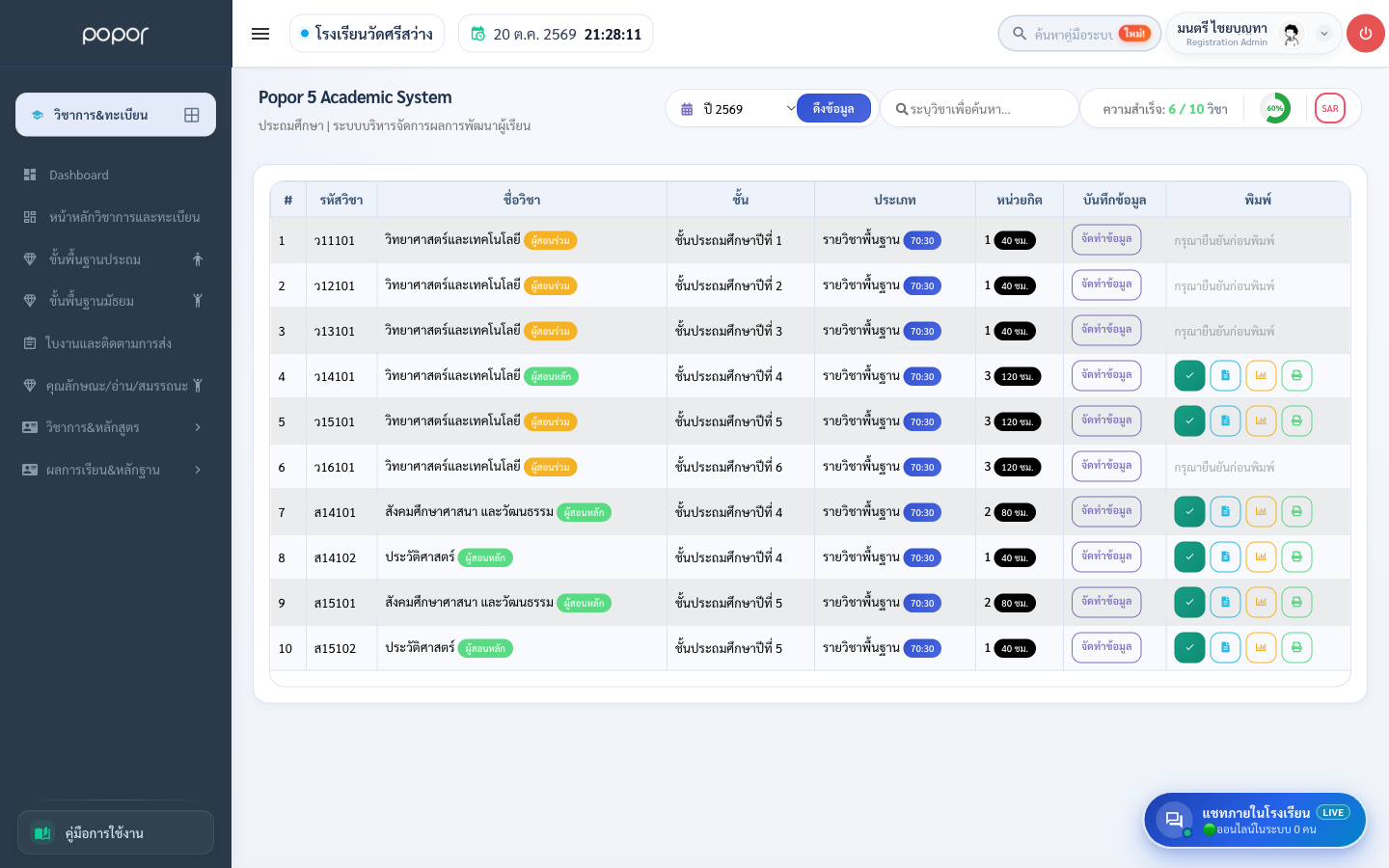Image resolution: width=1389 pixels, height=868 pixels.
Task: Open ใบงานและติดตามการส่ง menu item
Action: [116, 343]
